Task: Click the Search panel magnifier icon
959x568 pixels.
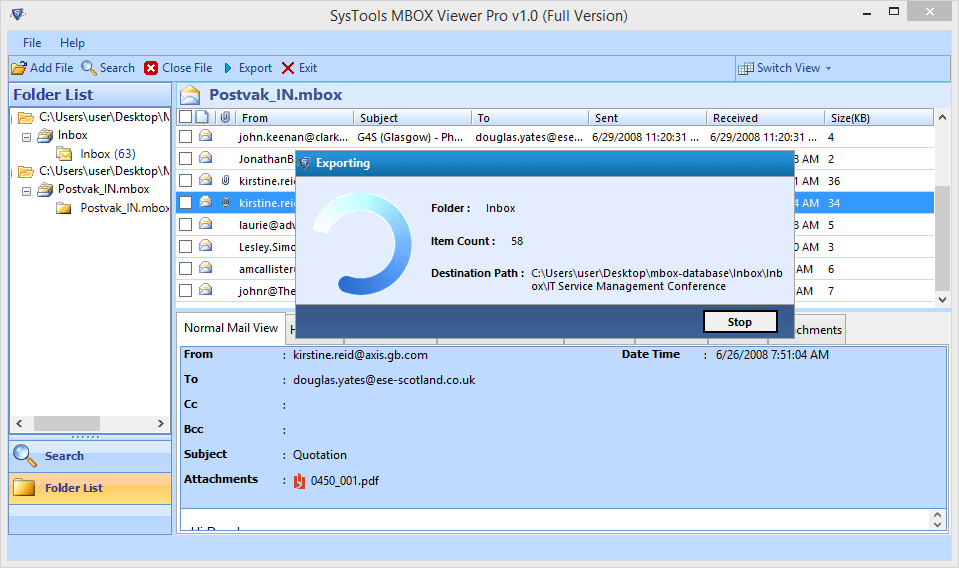Action: point(25,456)
